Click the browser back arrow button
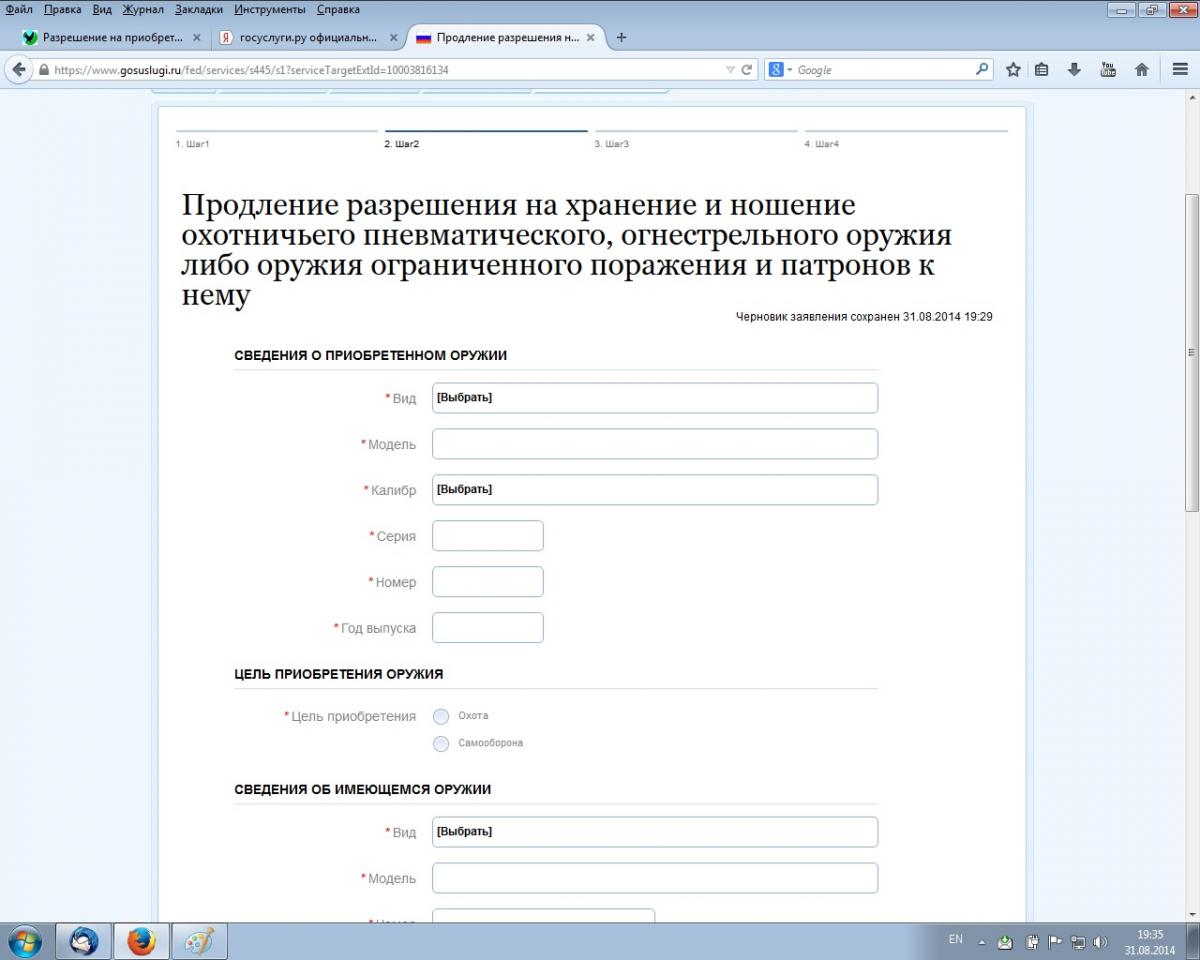1200x960 pixels. pos(19,70)
